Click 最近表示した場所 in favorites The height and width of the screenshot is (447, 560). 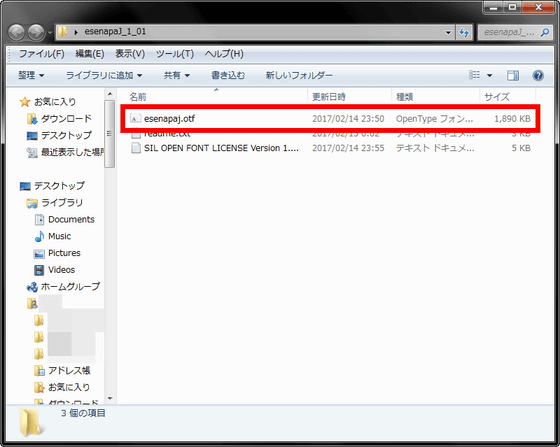click(x=72, y=152)
